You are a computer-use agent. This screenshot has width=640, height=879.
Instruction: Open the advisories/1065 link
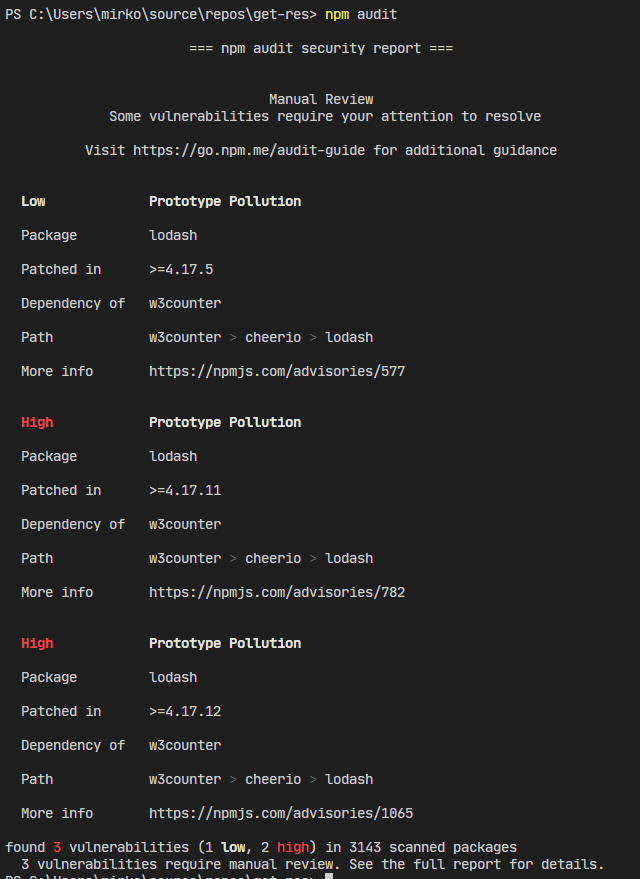tap(281, 813)
